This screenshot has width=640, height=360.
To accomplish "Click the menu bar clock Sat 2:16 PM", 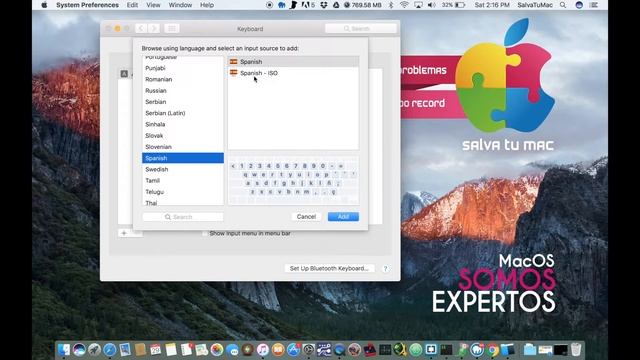I will coord(492,5).
